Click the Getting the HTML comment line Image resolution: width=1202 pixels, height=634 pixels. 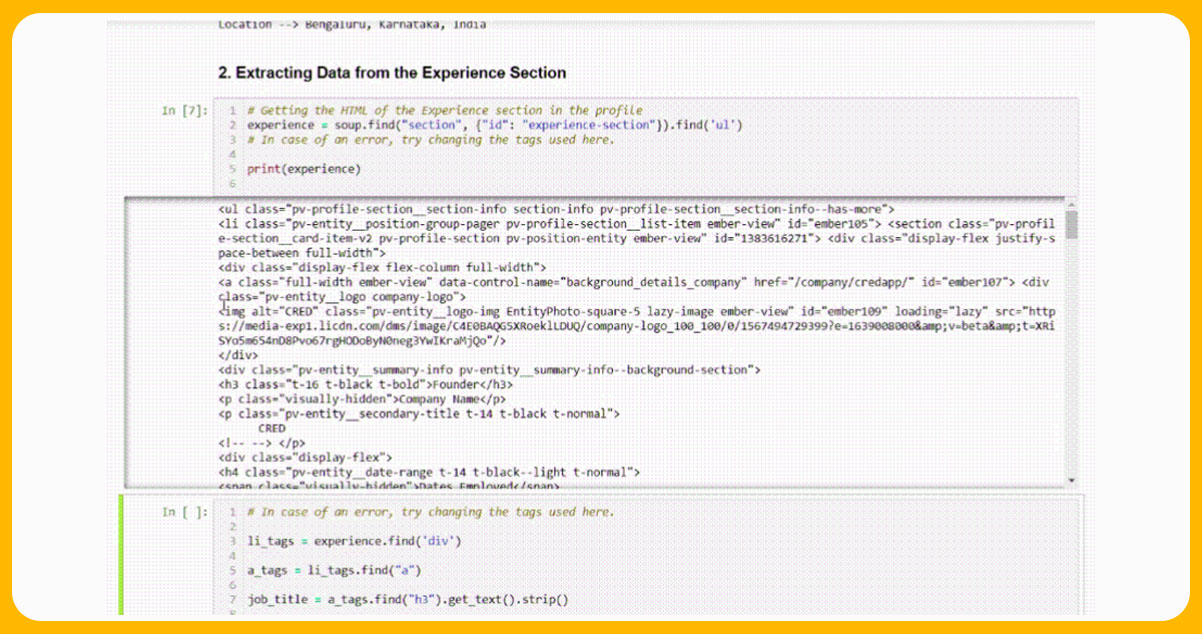tap(444, 111)
